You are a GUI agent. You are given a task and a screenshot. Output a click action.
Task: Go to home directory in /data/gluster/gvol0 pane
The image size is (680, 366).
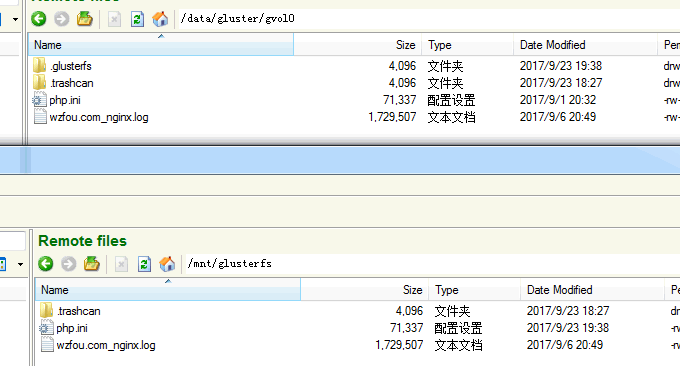pyautogui.click(x=160, y=19)
